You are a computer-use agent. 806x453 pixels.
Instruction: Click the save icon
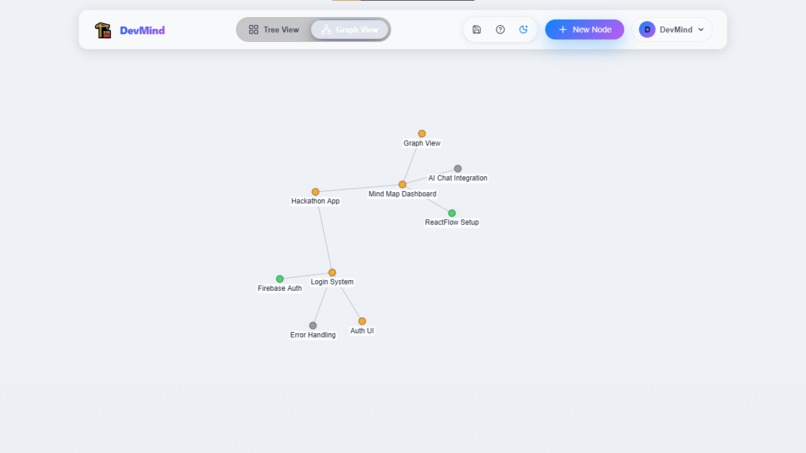point(477,30)
